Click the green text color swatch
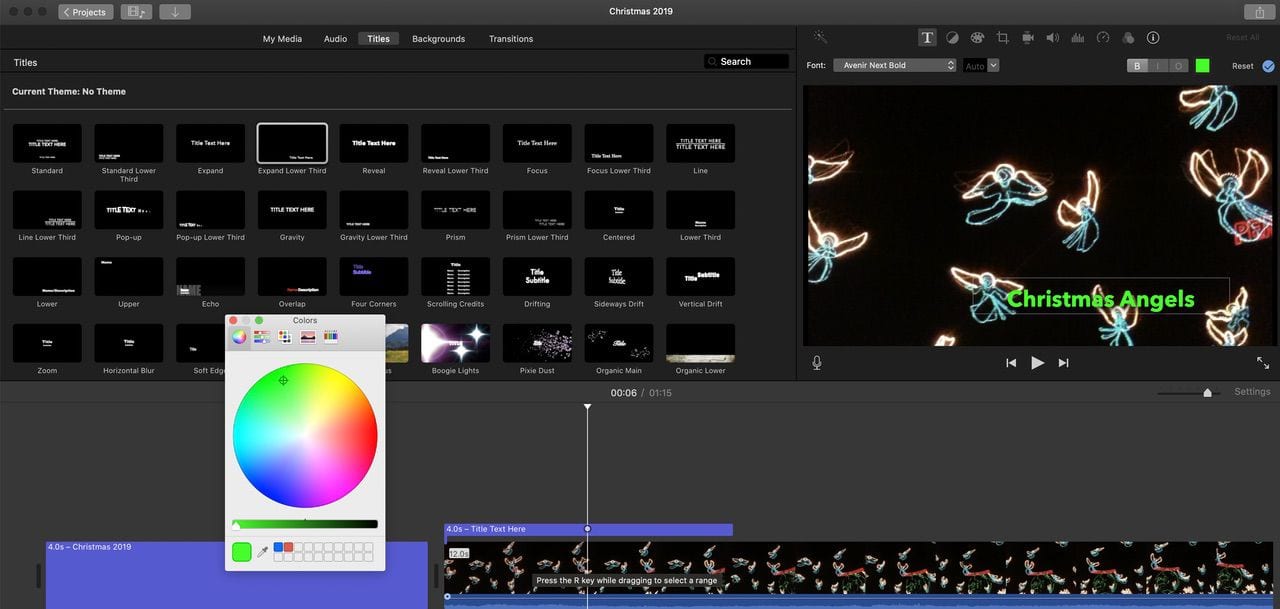The image size is (1280, 609). coord(1202,66)
